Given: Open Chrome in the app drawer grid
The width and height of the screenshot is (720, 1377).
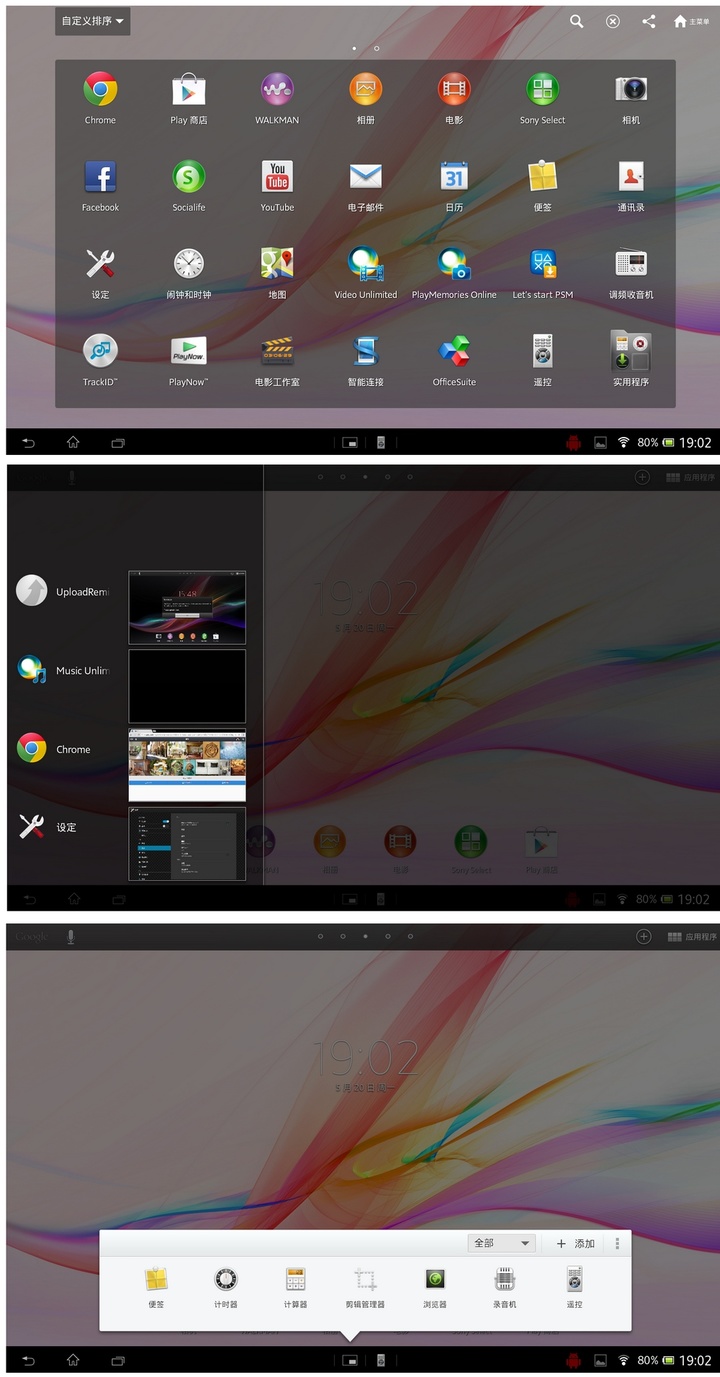Looking at the screenshot, I should point(100,97).
